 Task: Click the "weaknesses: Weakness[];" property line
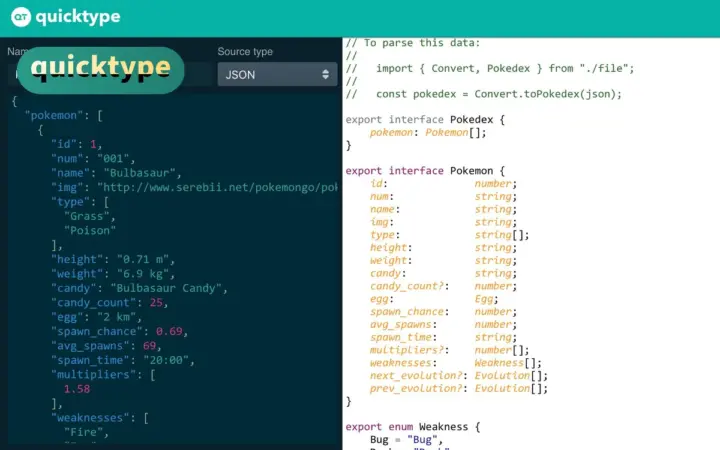coord(456,363)
